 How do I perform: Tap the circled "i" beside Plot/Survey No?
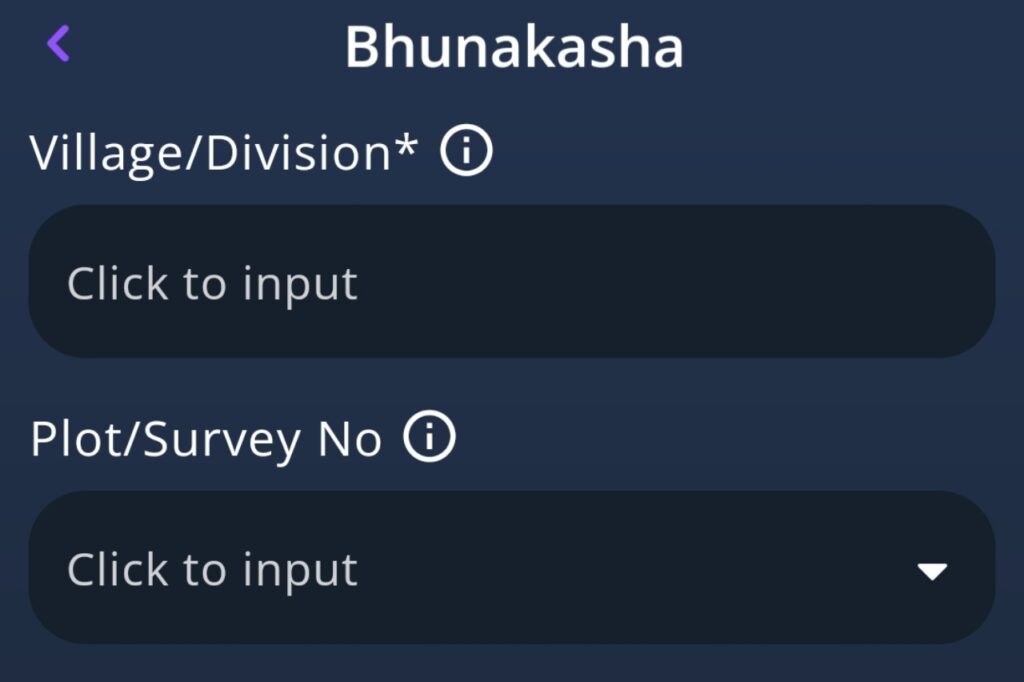point(430,438)
